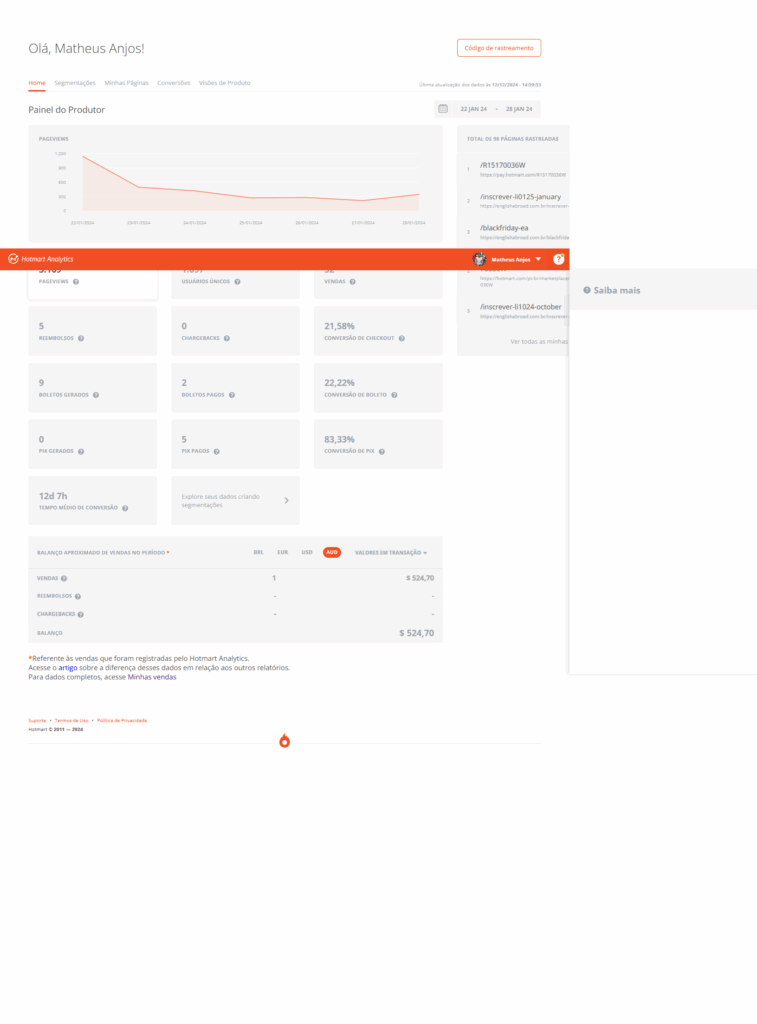Show help for Boletos Pagos

(232, 395)
